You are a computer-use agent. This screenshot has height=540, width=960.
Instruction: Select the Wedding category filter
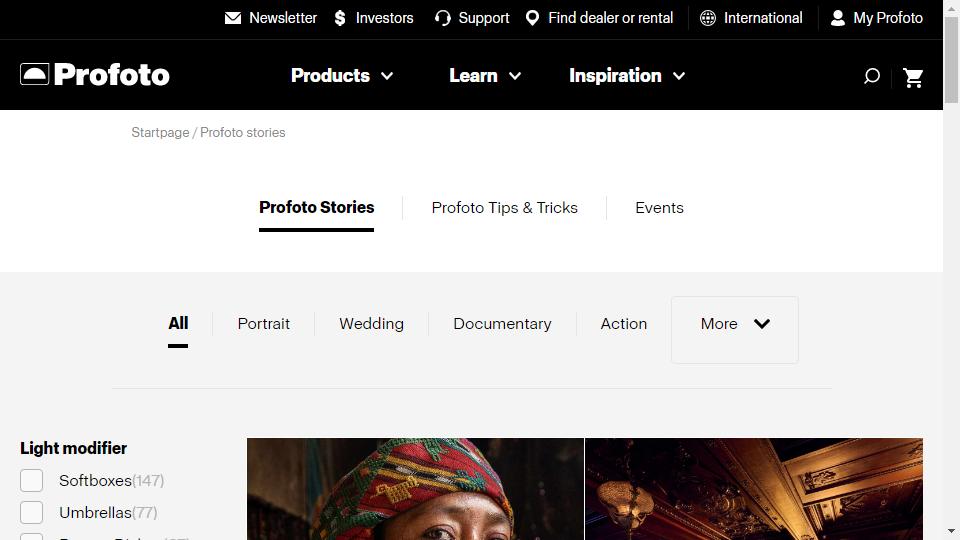[x=372, y=323]
